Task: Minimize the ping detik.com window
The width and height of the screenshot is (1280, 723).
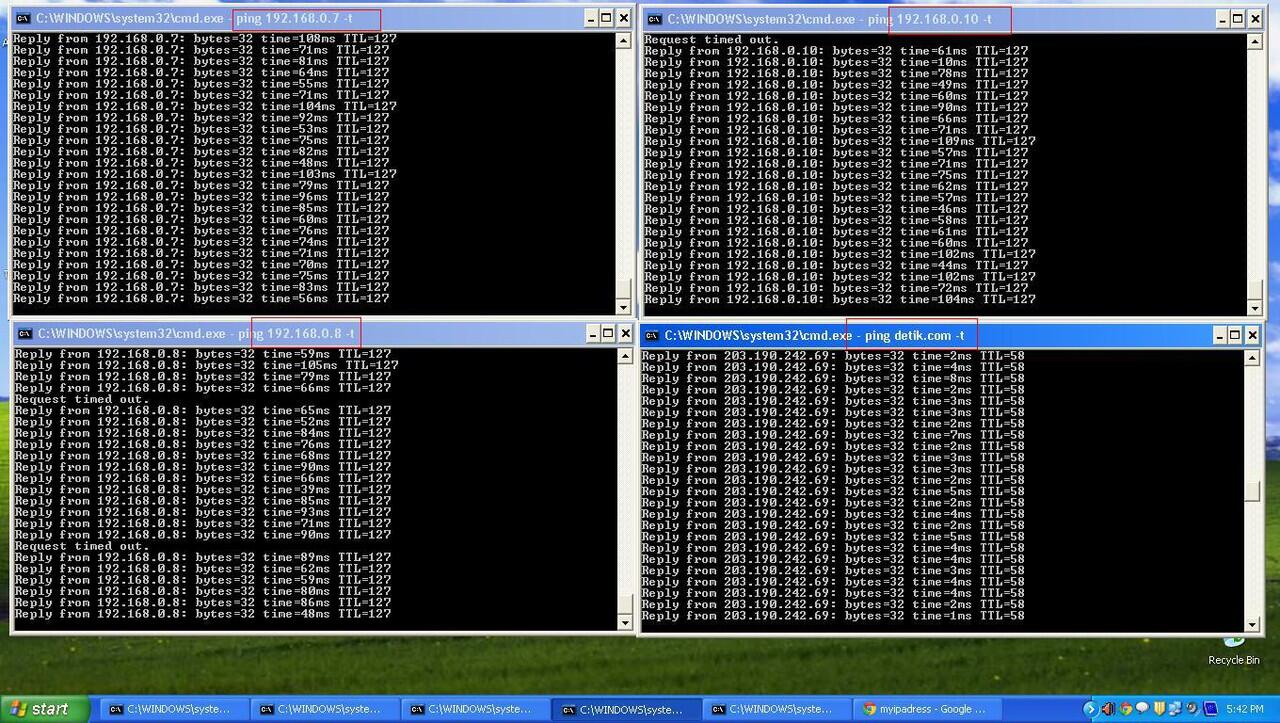Action: click(x=1220, y=335)
